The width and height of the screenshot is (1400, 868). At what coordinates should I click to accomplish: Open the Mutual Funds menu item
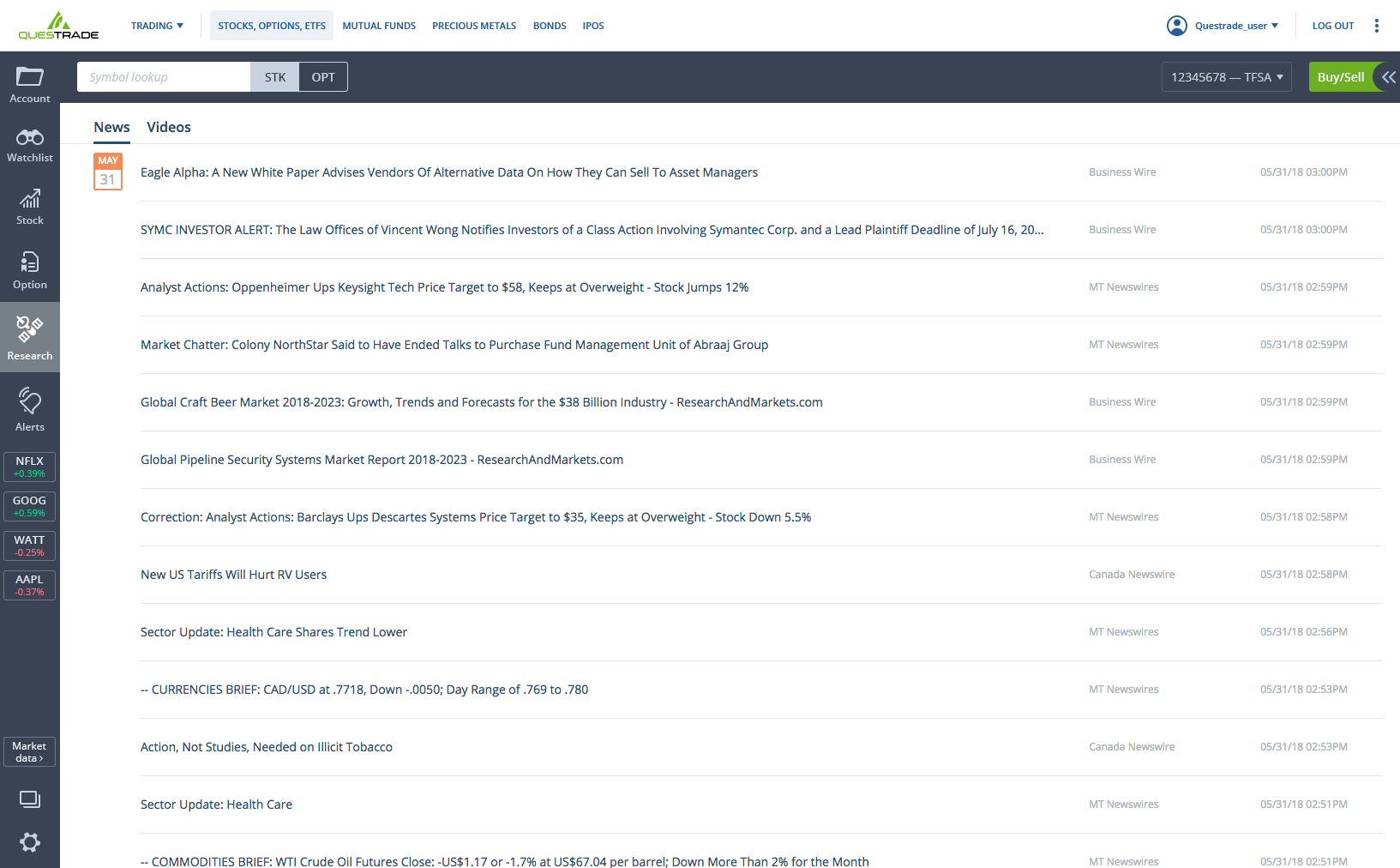coord(379,26)
